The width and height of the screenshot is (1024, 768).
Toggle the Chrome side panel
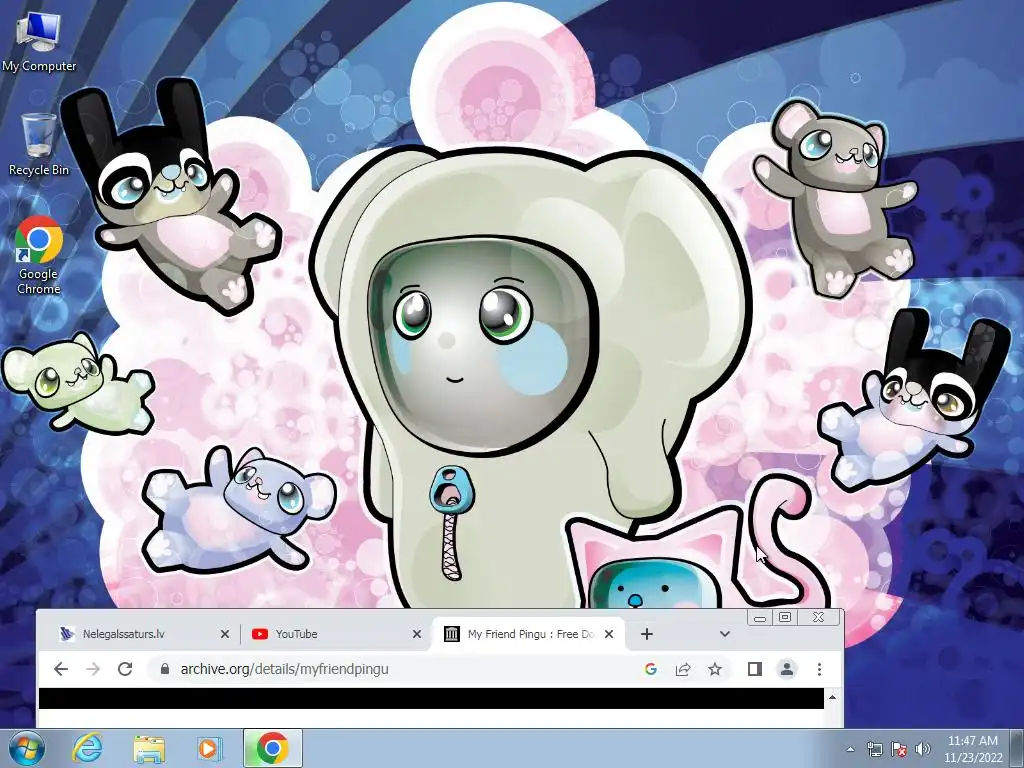pyautogui.click(x=755, y=669)
